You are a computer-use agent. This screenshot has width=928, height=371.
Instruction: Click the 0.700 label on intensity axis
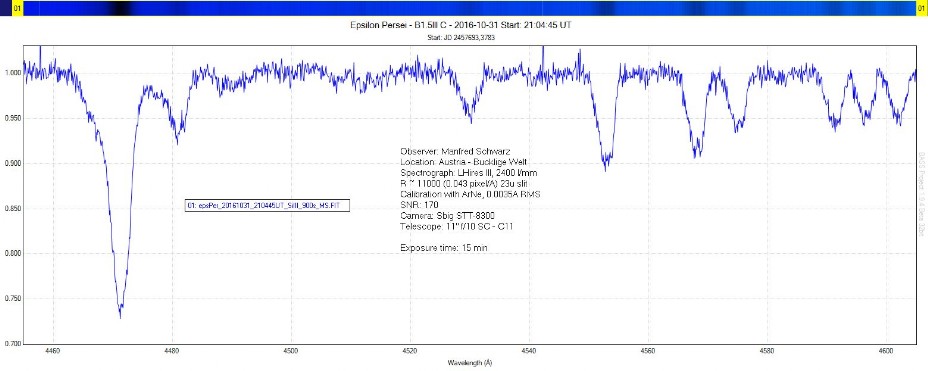[11, 344]
